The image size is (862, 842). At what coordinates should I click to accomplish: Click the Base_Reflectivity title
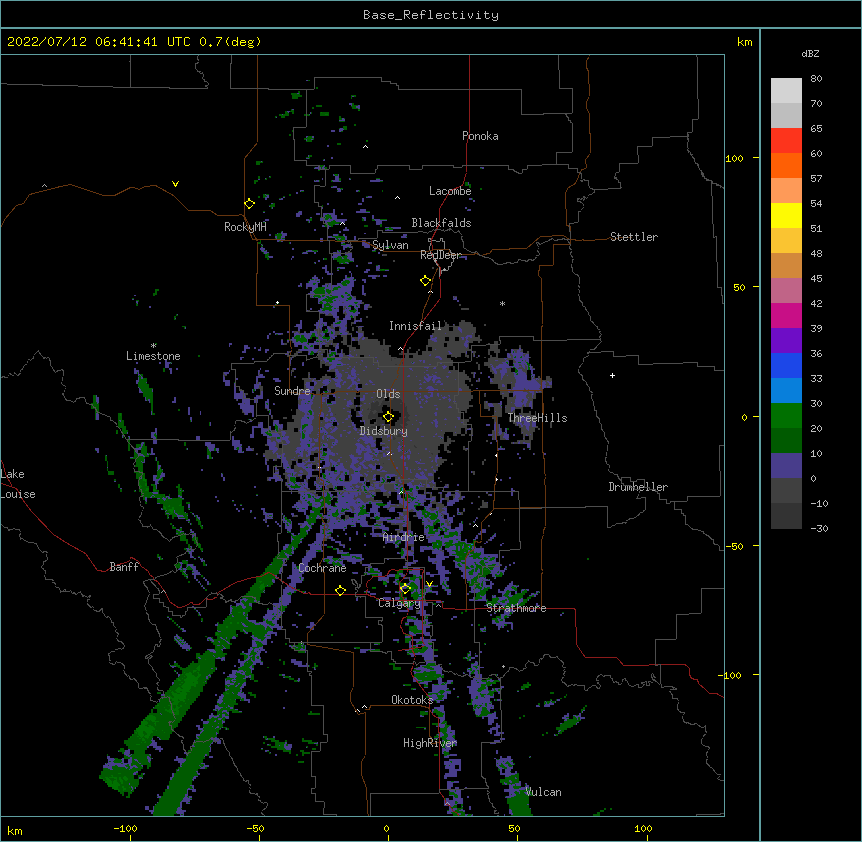[431, 15]
